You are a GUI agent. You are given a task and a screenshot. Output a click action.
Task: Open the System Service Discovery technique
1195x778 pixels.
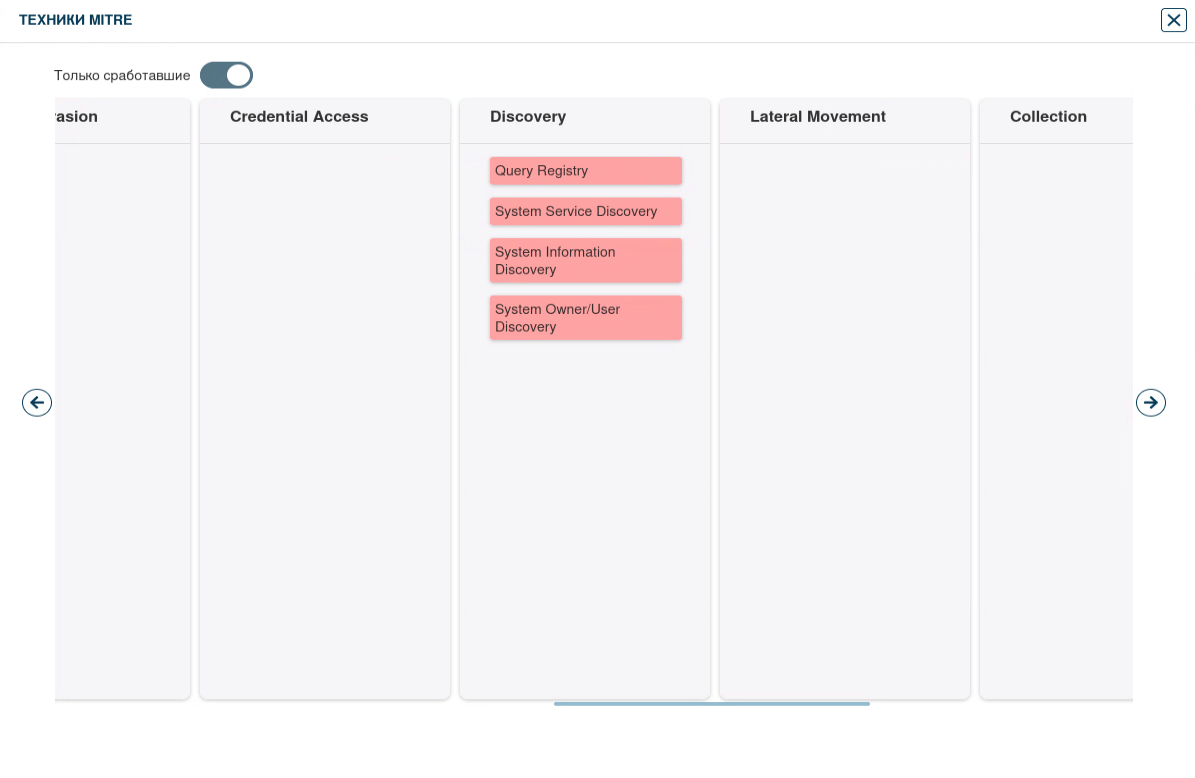tap(585, 211)
